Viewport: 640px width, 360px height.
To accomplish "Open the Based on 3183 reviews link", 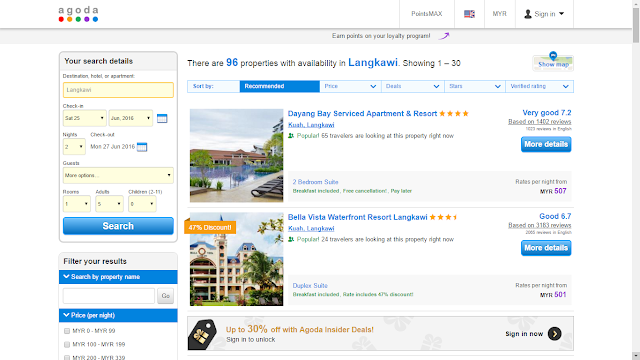I will tap(540, 225).
